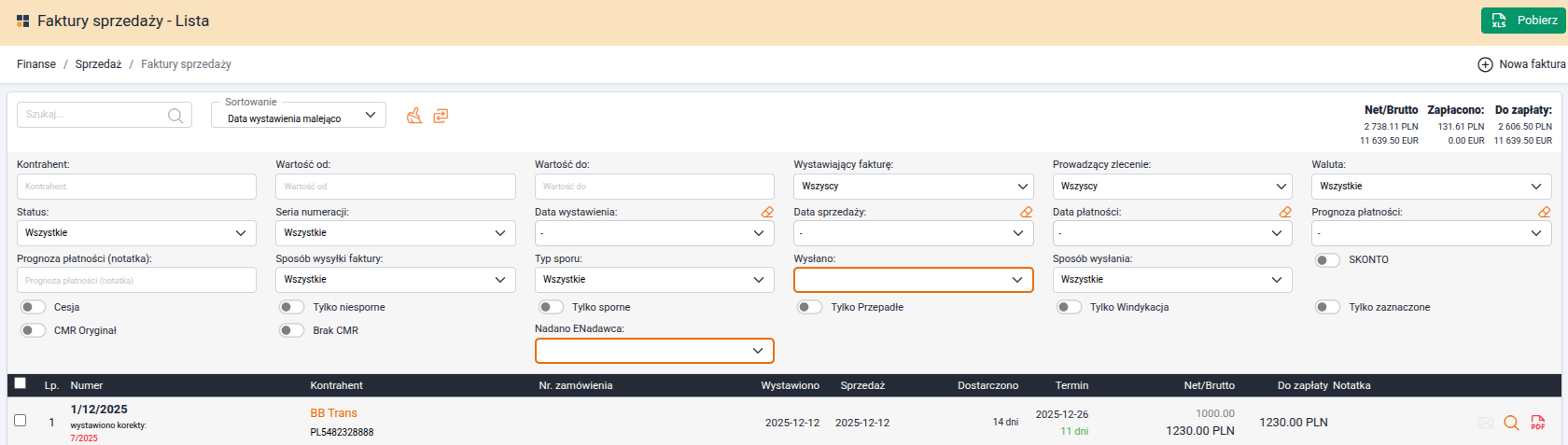The image size is (1568, 445).
Task: Open PDF of invoice 1/12/2025
Action: (1537, 423)
